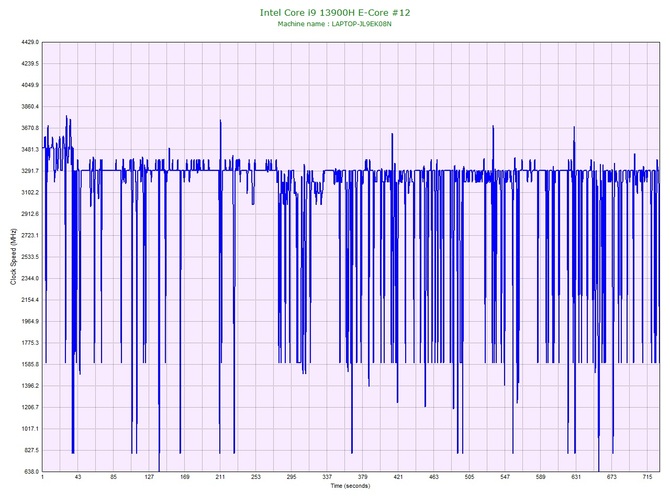Click the x-axis tick label 1
The width and height of the screenshot is (670, 503).
point(42,477)
